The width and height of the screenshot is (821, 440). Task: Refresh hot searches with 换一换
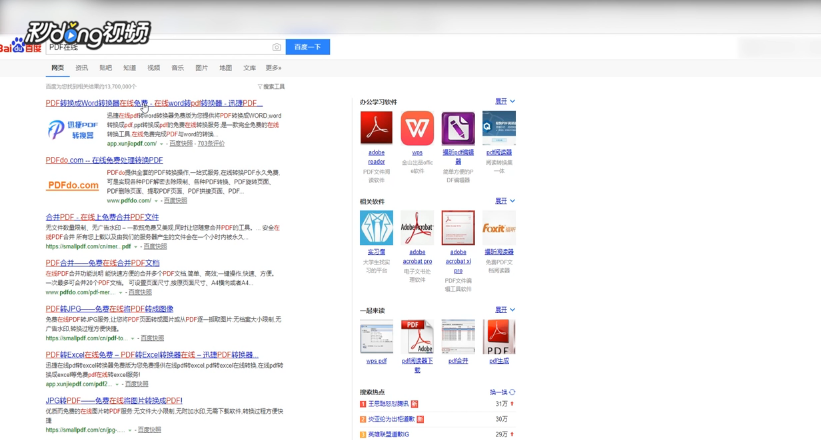(503, 392)
